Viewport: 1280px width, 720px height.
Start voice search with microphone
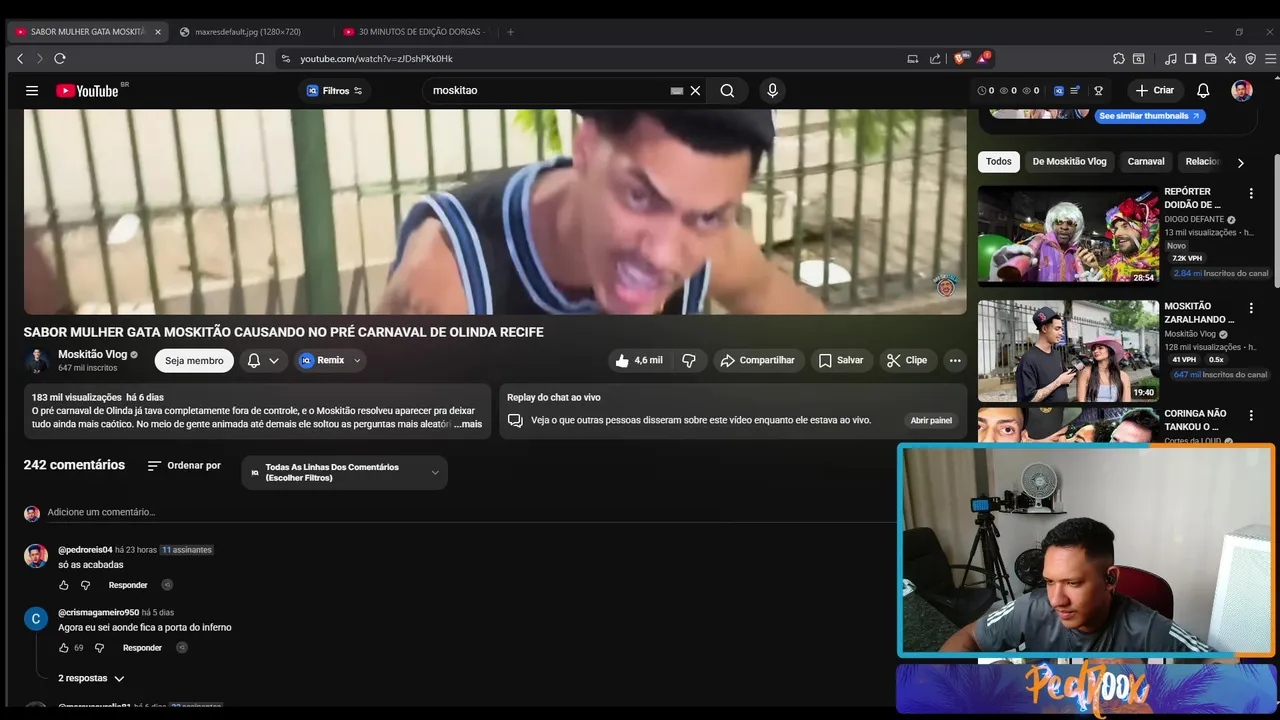(x=772, y=91)
